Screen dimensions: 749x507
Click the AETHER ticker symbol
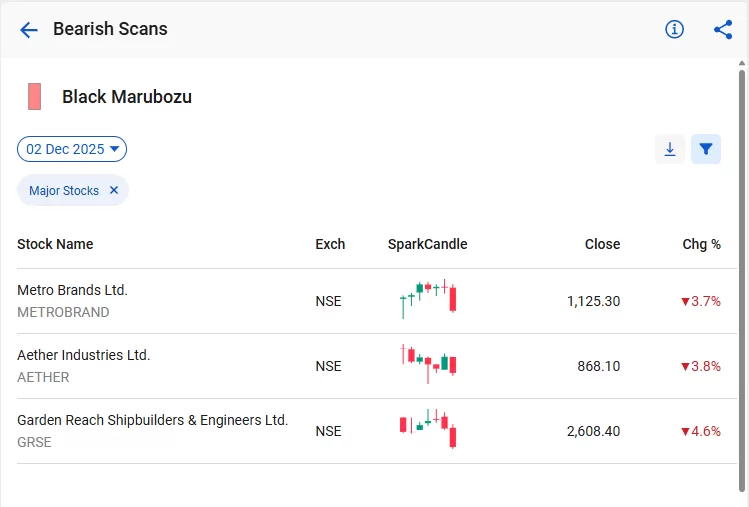click(43, 377)
